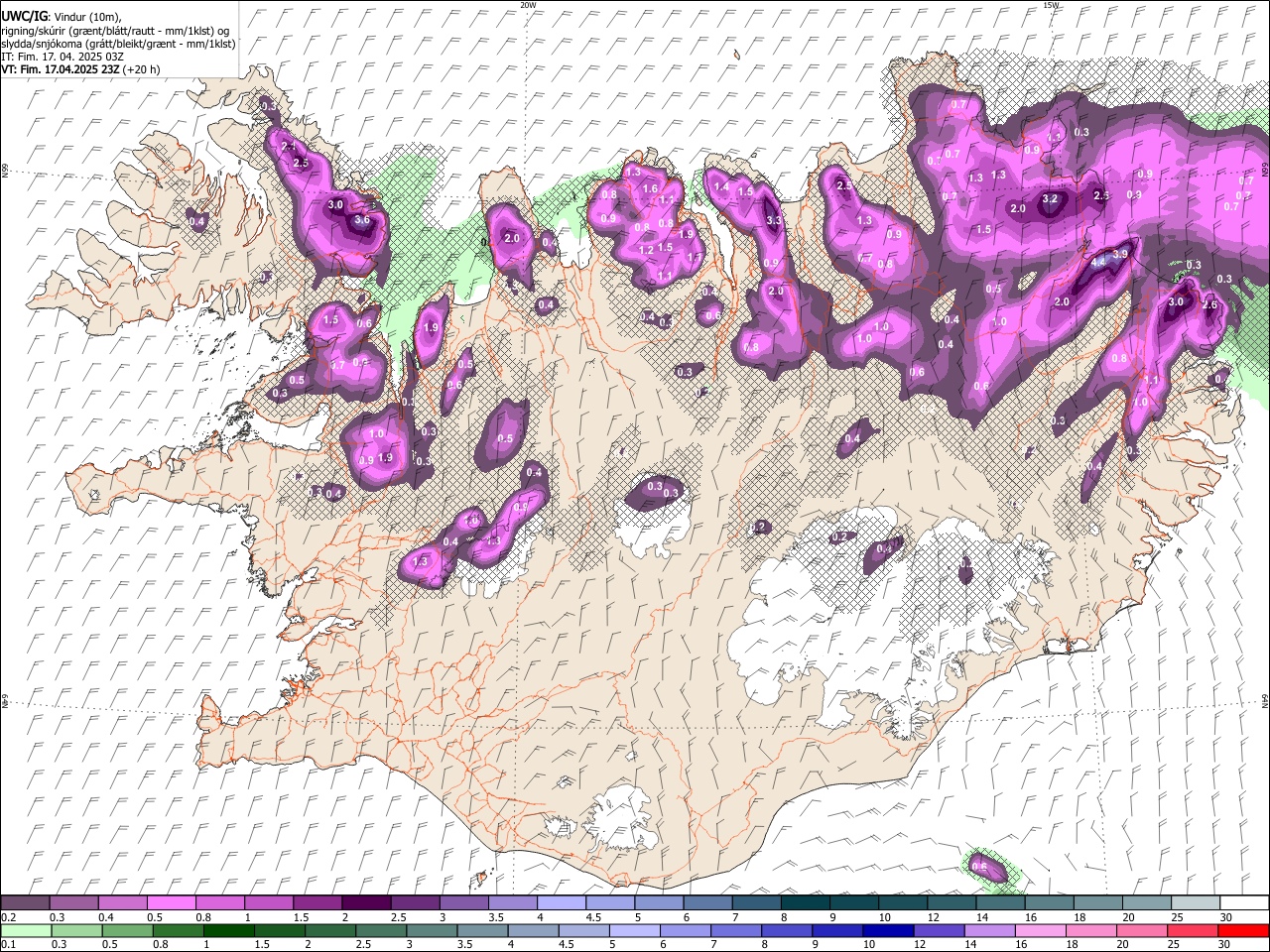This screenshot has width=1270, height=952.
Task: Click the darkest green rain swatch between 1 and 1.5
Action: (x=228, y=930)
